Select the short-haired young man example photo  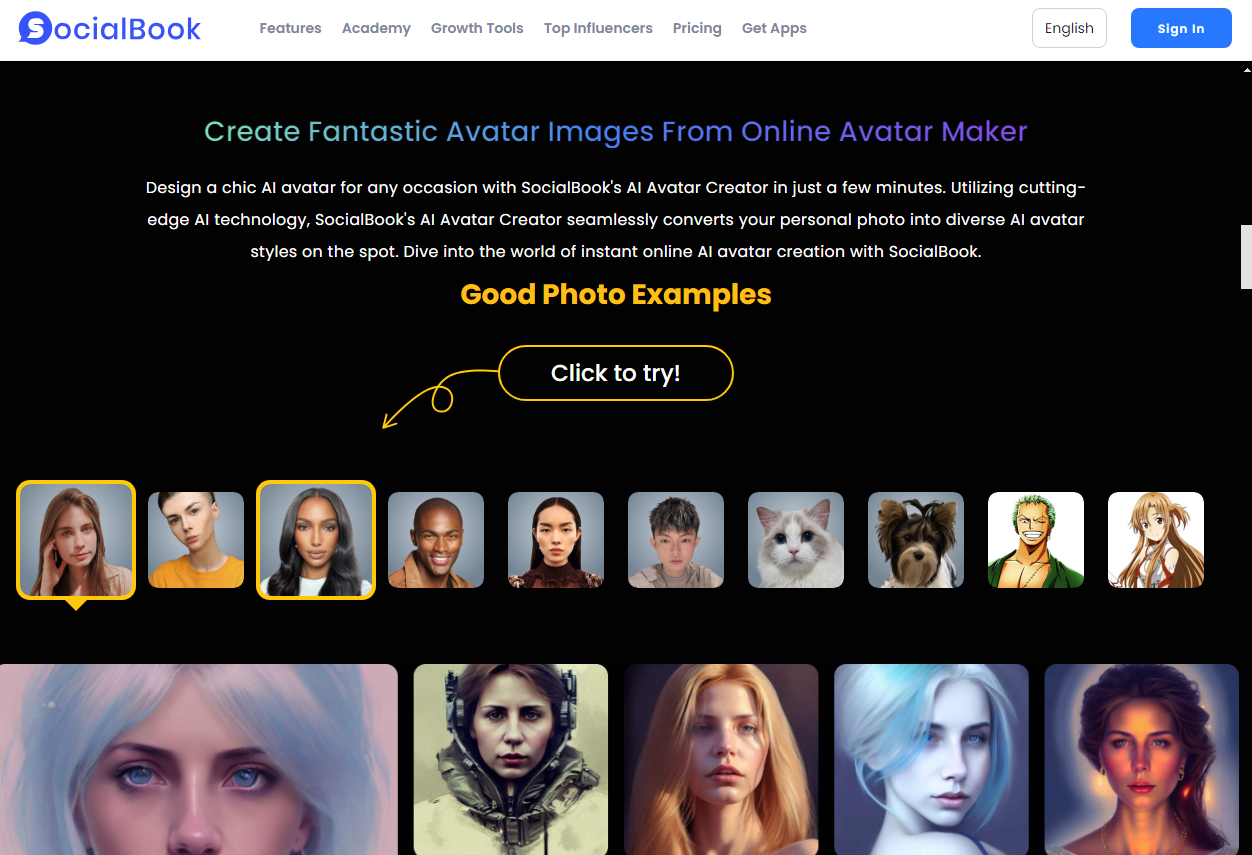[676, 540]
